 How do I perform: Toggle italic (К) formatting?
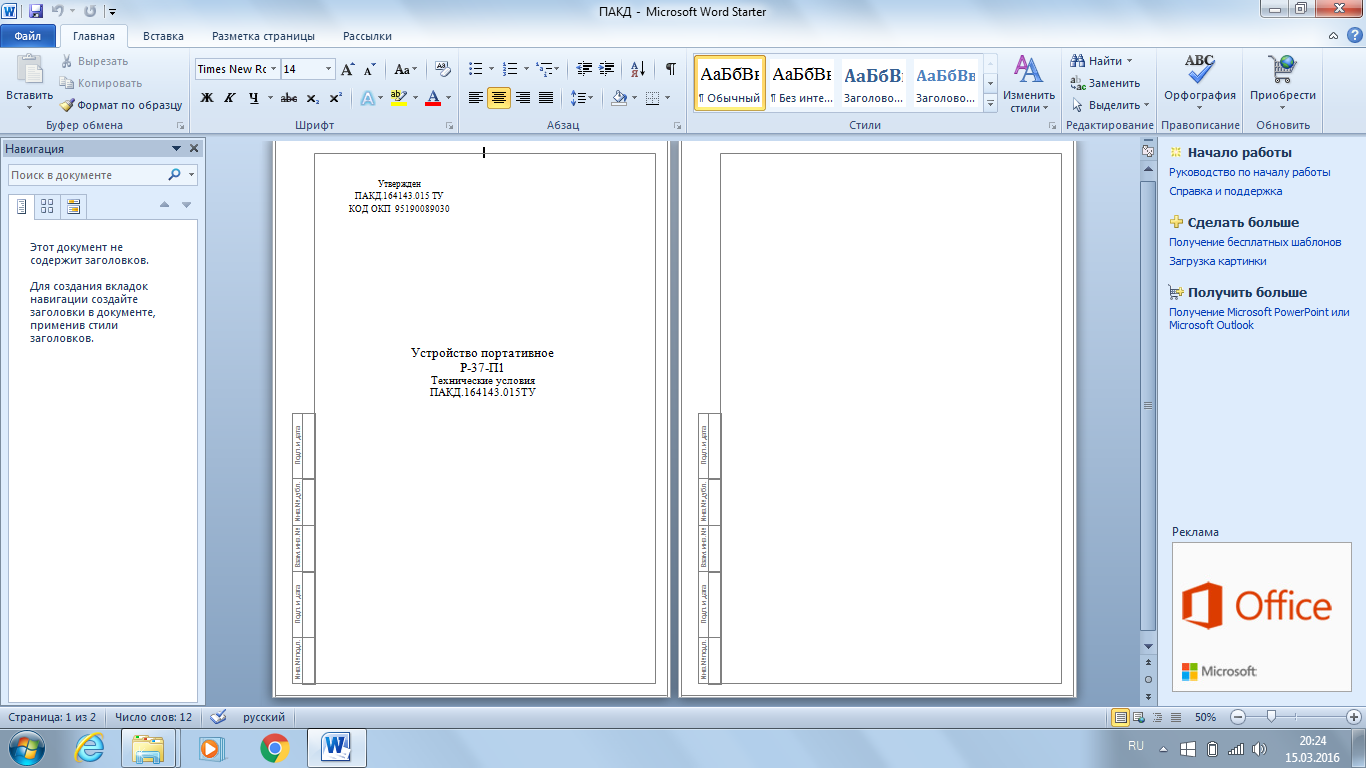pyautogui.click(x=230, y=98)
